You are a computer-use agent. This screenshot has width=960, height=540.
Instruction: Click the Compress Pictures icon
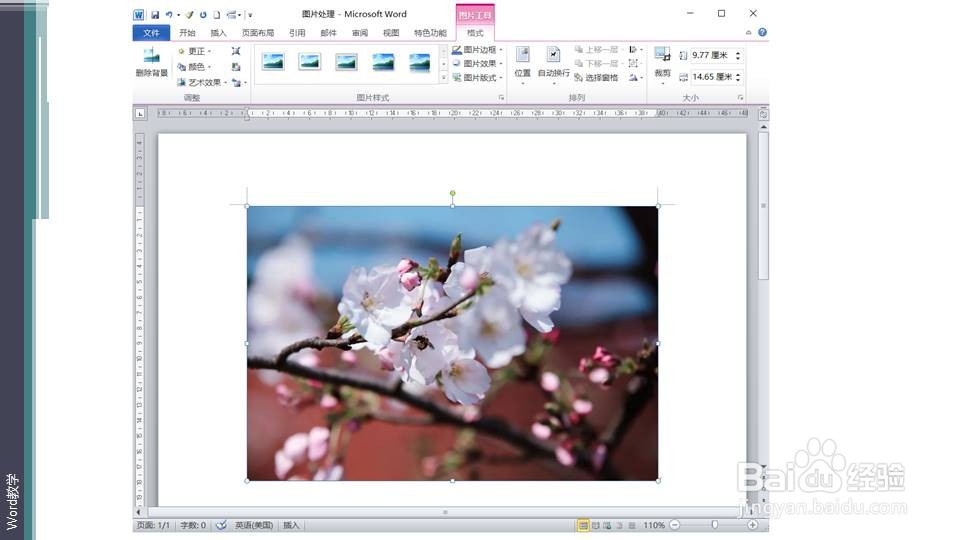coord(236,51)
